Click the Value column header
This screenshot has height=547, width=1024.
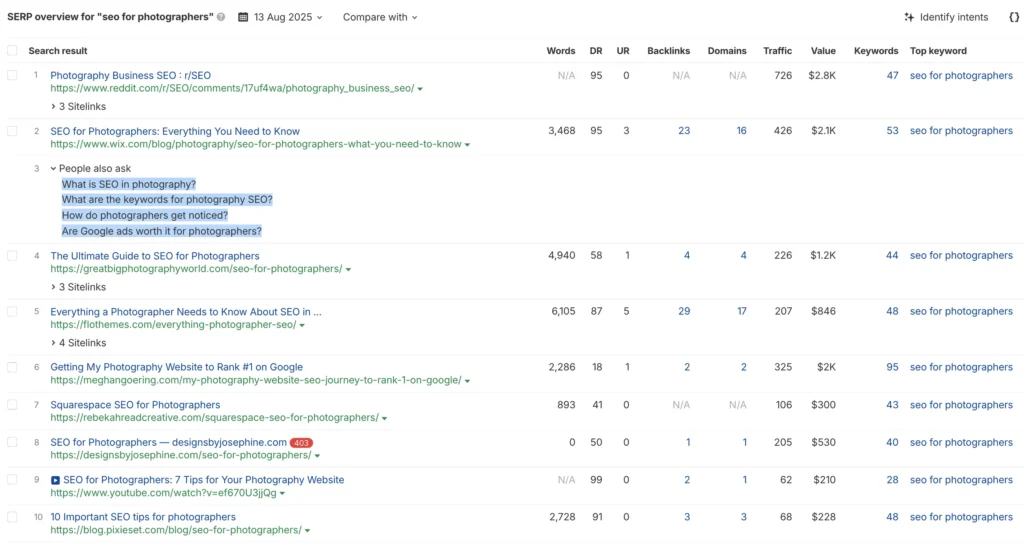(x=824, y=51)
